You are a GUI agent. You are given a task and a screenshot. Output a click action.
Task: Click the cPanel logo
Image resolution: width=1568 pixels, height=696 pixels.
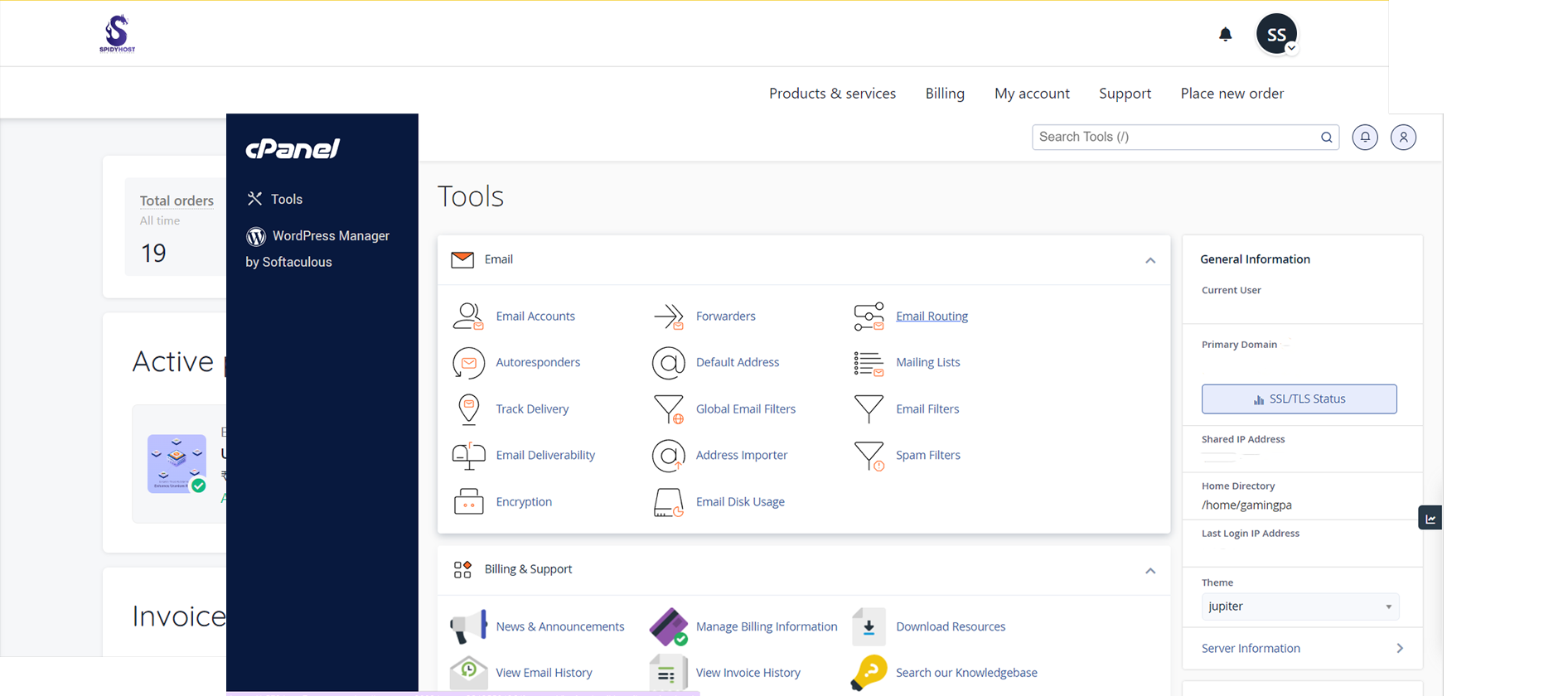click(293, 149)
